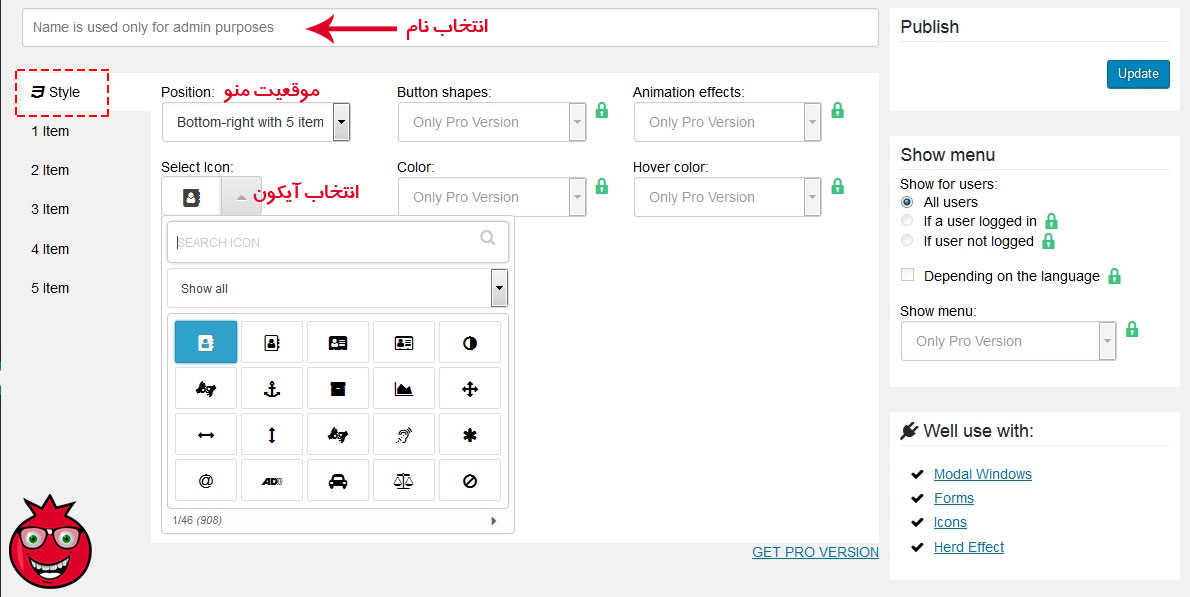This screenshot has height=597, width=1190.
Task: Choose the audio description (AD) icon
Action: pyautogui.click(x=271, y=479)
